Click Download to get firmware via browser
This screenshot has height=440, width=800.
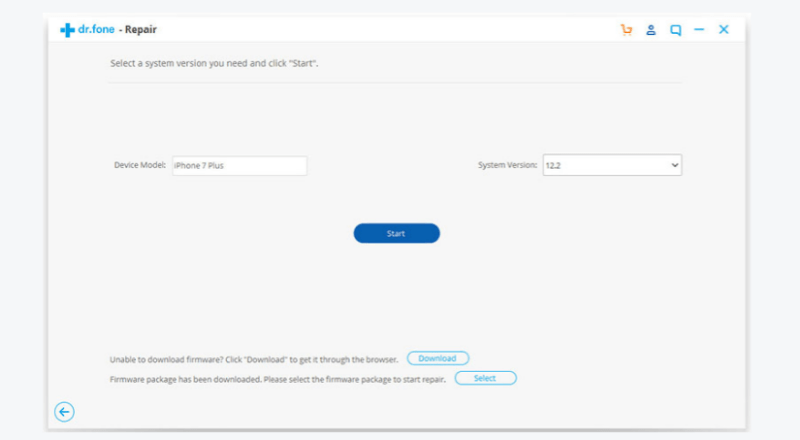coord(437,358)
